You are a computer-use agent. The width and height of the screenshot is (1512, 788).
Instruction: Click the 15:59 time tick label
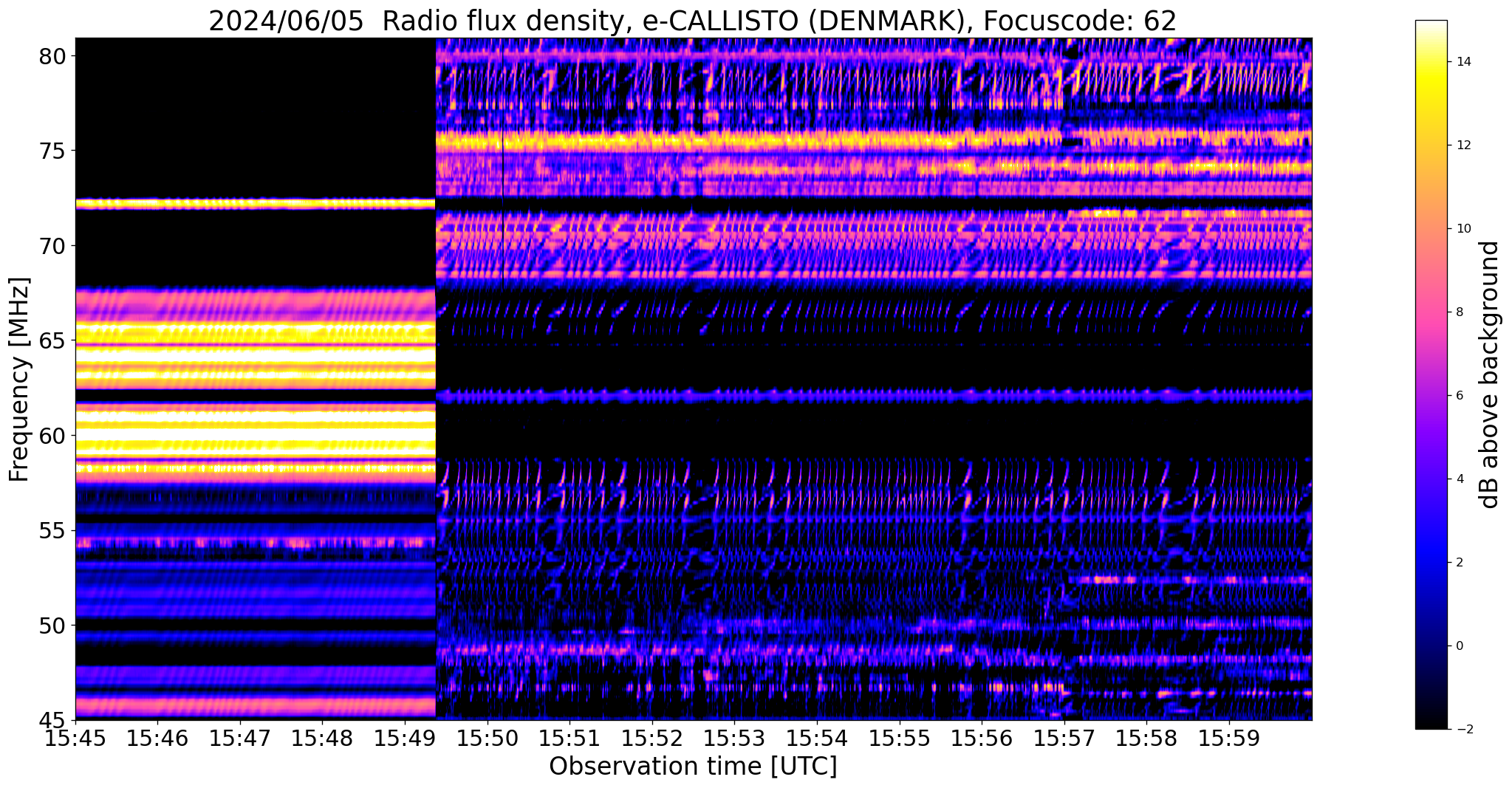pos(1229,739)
